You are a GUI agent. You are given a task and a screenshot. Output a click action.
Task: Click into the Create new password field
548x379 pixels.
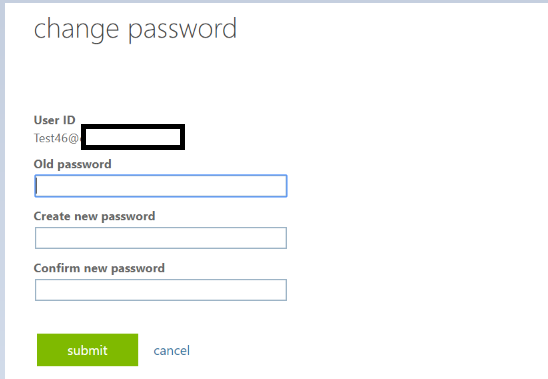(x=161, y=238)
